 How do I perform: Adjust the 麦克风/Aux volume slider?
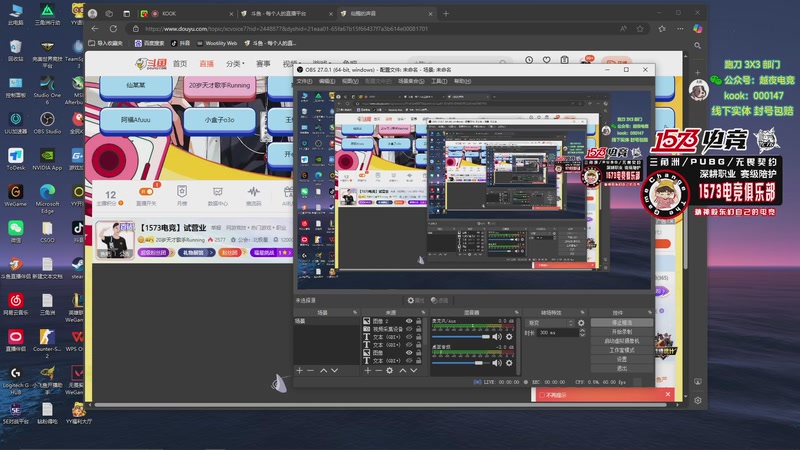pos(461,337)
